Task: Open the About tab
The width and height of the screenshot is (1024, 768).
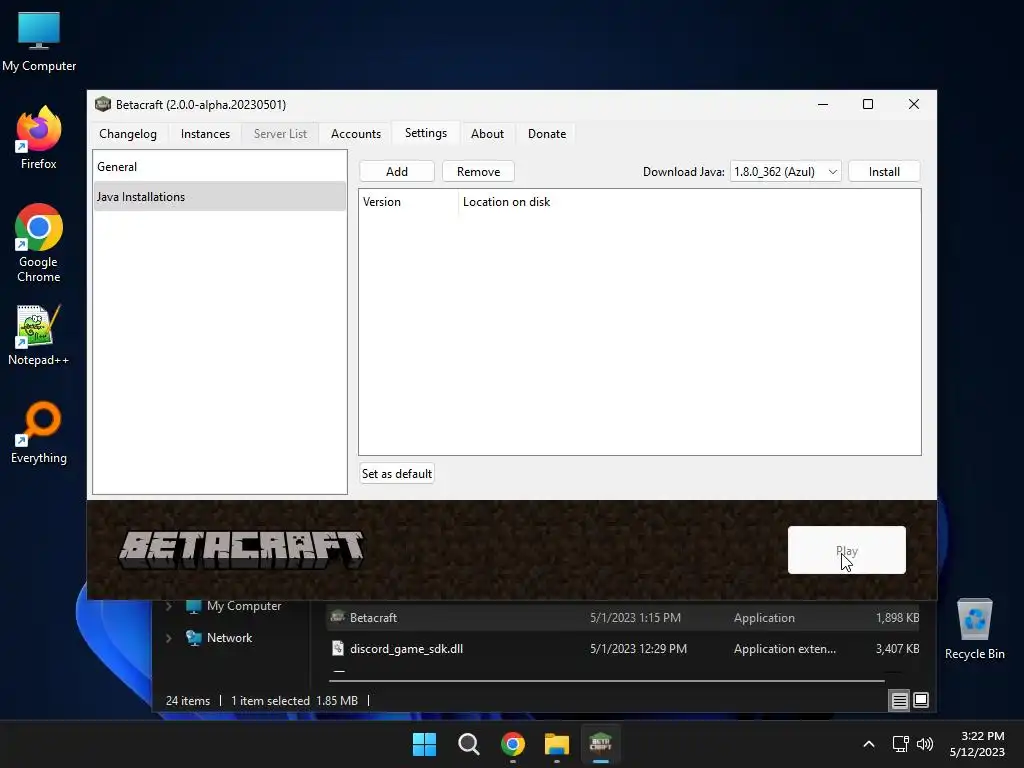Action: click(x=487, y=134)
